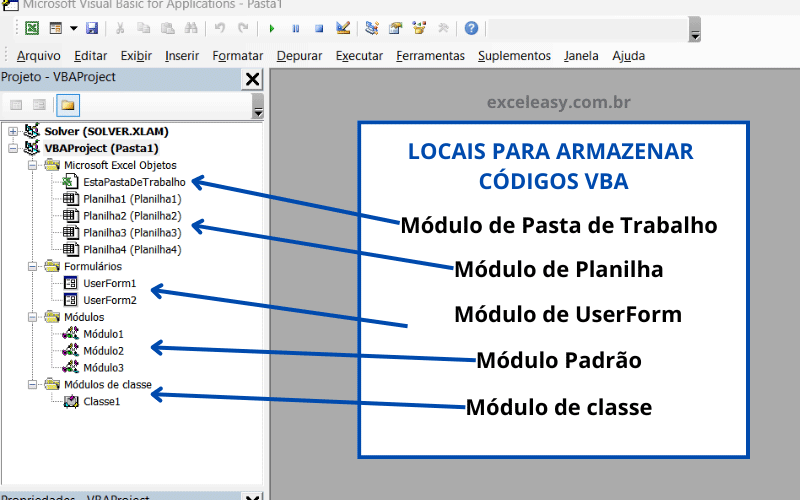Stop execution with the Reset square icon
The width and height of the screenshot is (800, 500).
(319, 29)
